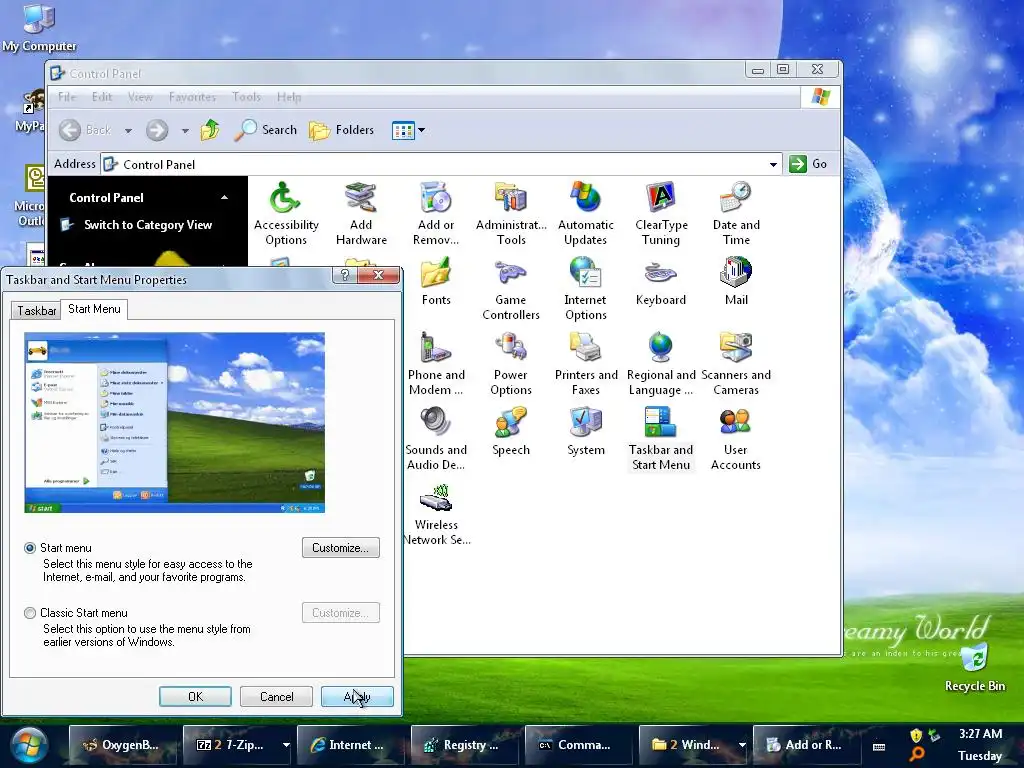This screenshot has width=1024, height=768.
Task: Select Classic Start menu radio button
Action: pos(30,613)
